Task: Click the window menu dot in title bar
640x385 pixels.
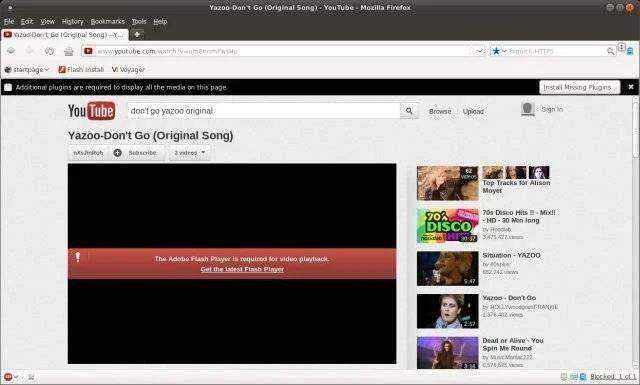Action: click(x=10, y=7)
